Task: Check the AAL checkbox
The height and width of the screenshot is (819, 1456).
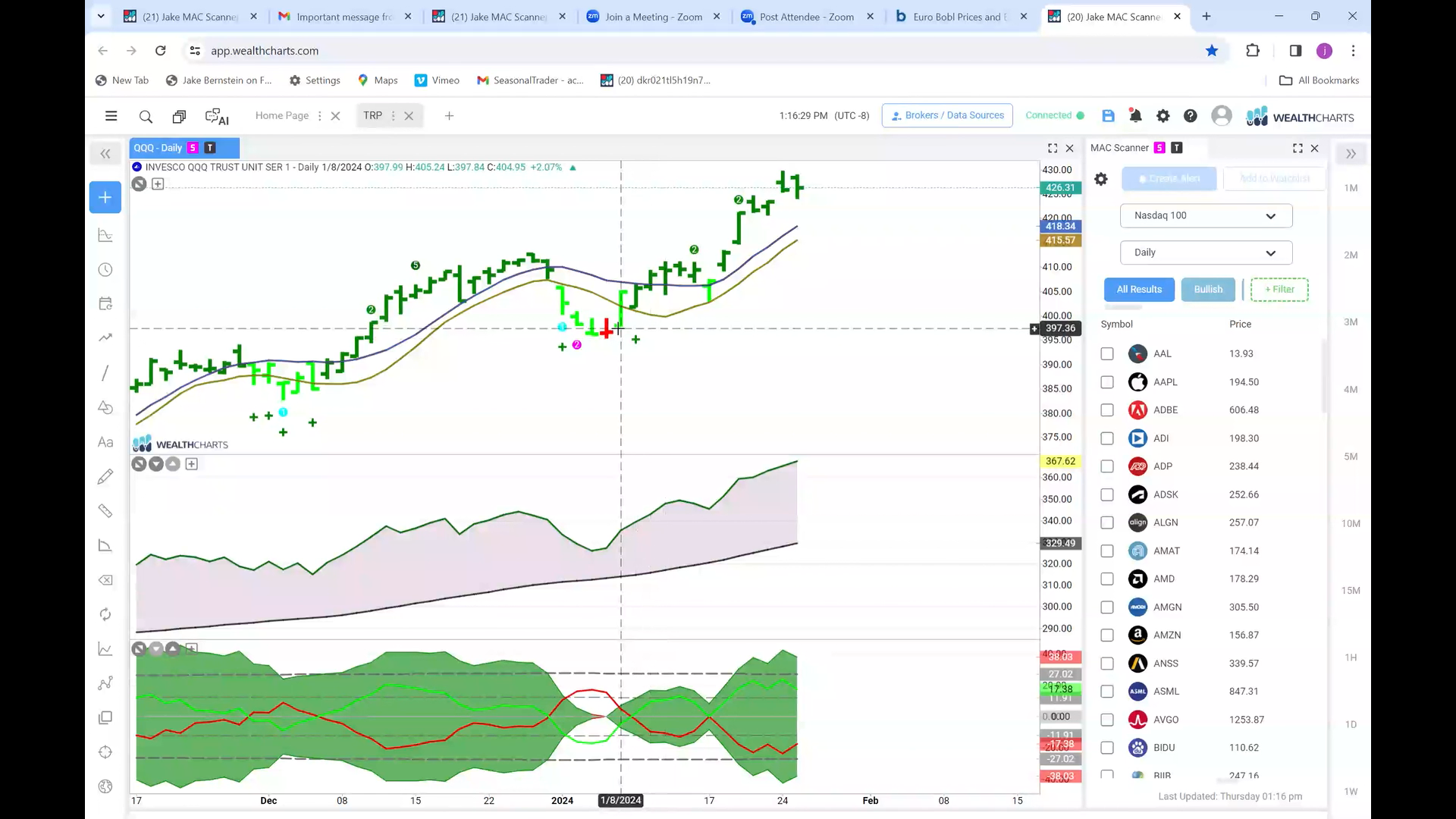Action: pos(1107,353)
